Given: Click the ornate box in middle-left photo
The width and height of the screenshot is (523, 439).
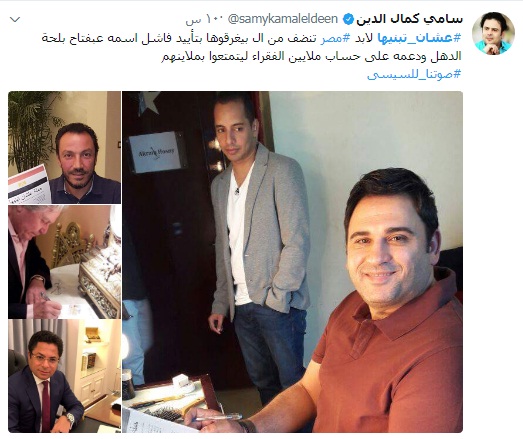Looking at the screenshot, I should [100, 280].
